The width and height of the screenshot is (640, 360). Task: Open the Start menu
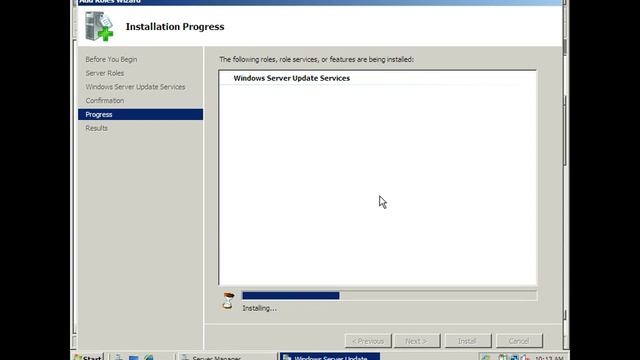[88, 357]
